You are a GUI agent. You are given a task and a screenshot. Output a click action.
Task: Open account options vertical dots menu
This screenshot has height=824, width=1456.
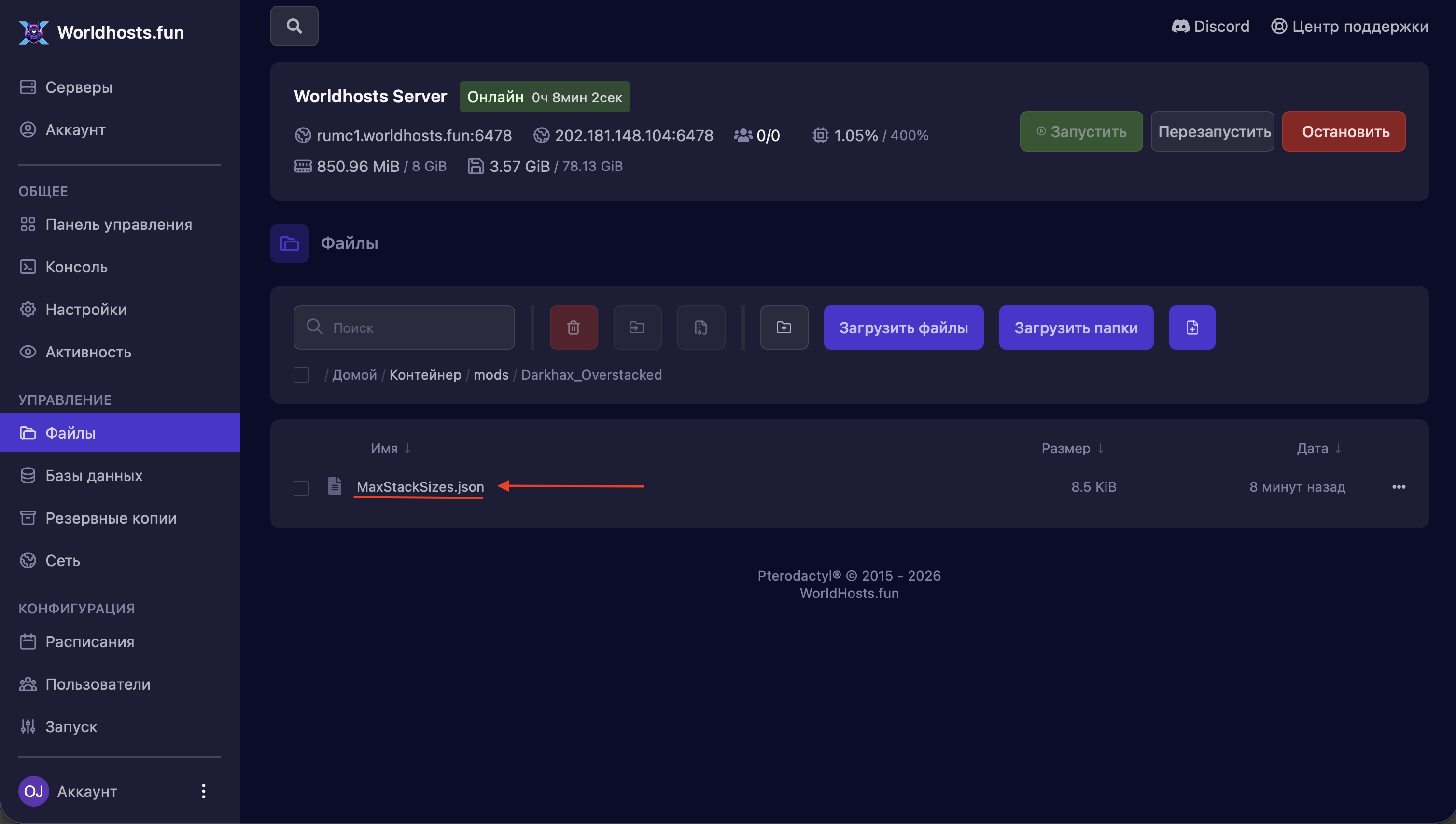(x=204, y=791)
